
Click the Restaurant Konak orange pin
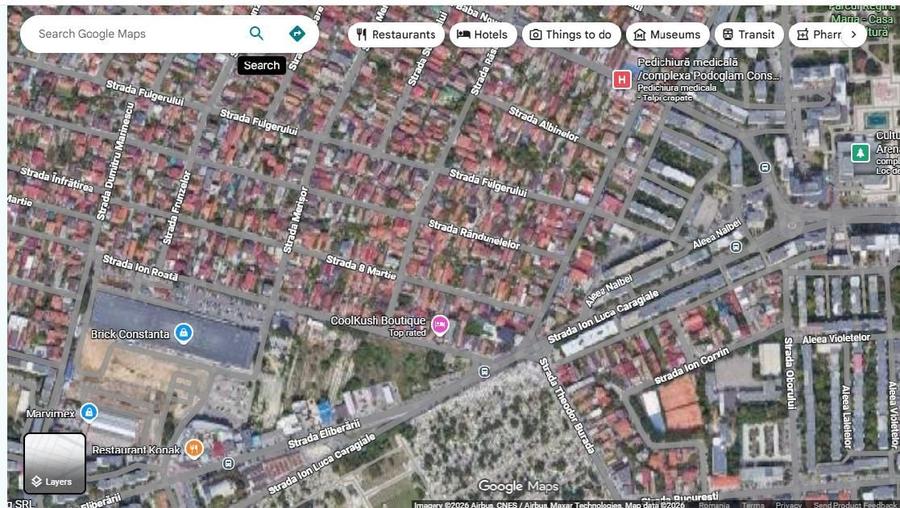click(194, 449)
